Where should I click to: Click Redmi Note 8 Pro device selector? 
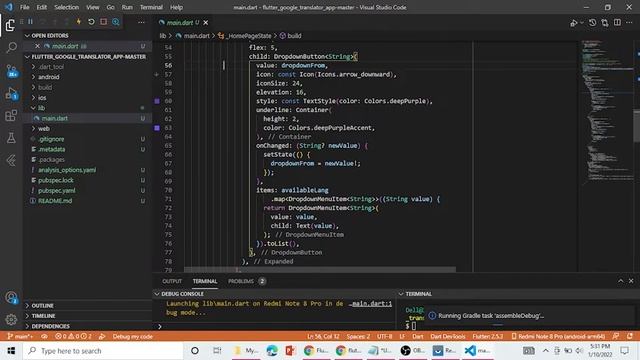click(558, 336)
